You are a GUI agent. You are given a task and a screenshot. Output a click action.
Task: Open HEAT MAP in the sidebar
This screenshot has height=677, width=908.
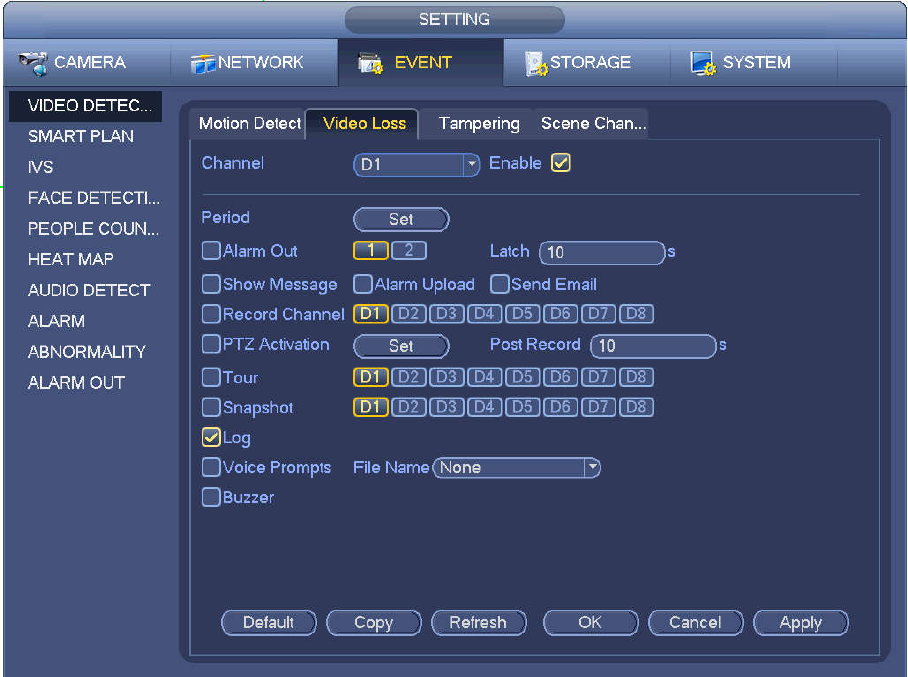click(x=71, y=259)
